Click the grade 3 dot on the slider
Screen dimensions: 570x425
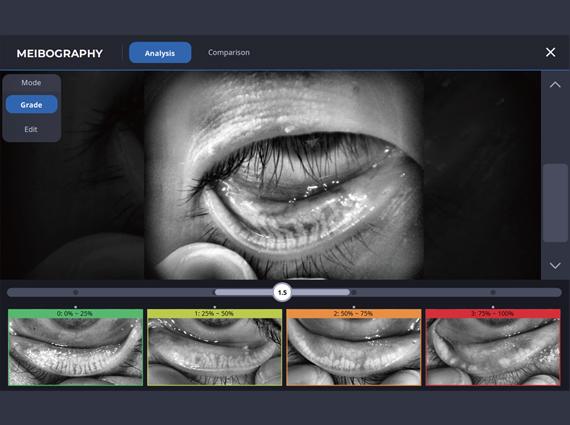coord(493,292)
